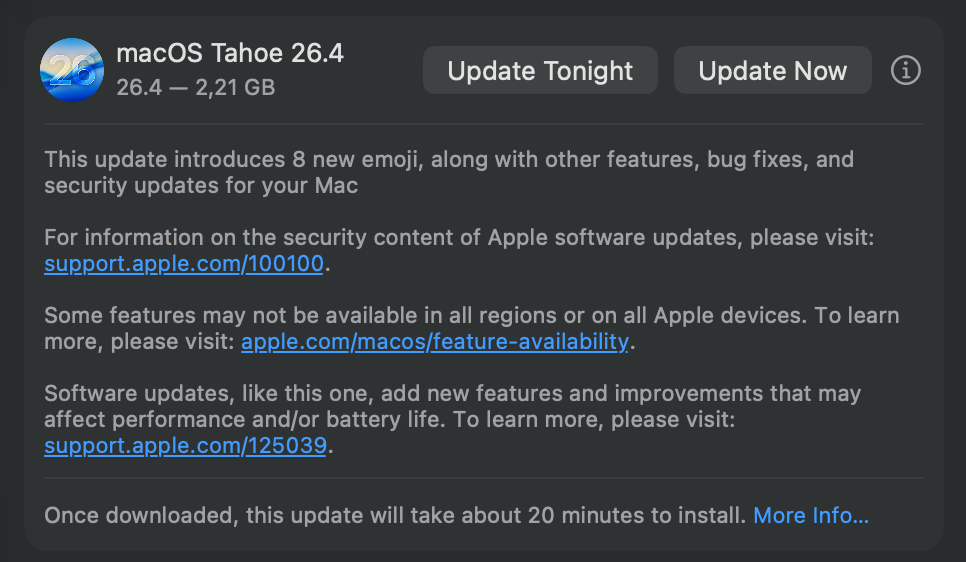Visit the apple.com/macos/feature-availability link
This screenshot has height=562, width=966.
(435, 342)
